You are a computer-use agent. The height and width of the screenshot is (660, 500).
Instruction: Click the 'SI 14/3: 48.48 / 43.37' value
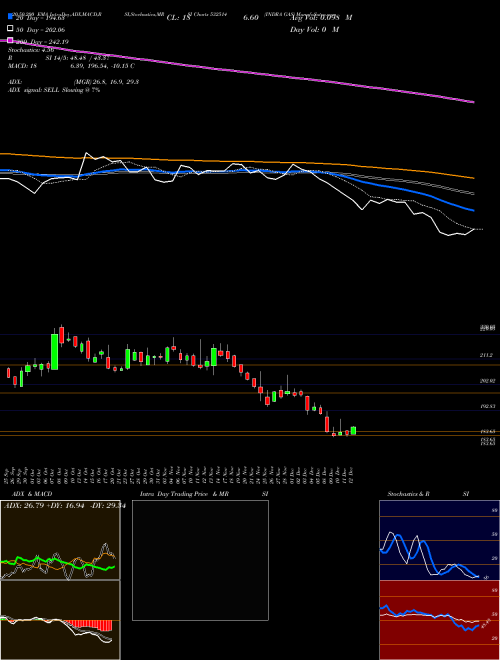pyautogui.click(x=78, y=58)
